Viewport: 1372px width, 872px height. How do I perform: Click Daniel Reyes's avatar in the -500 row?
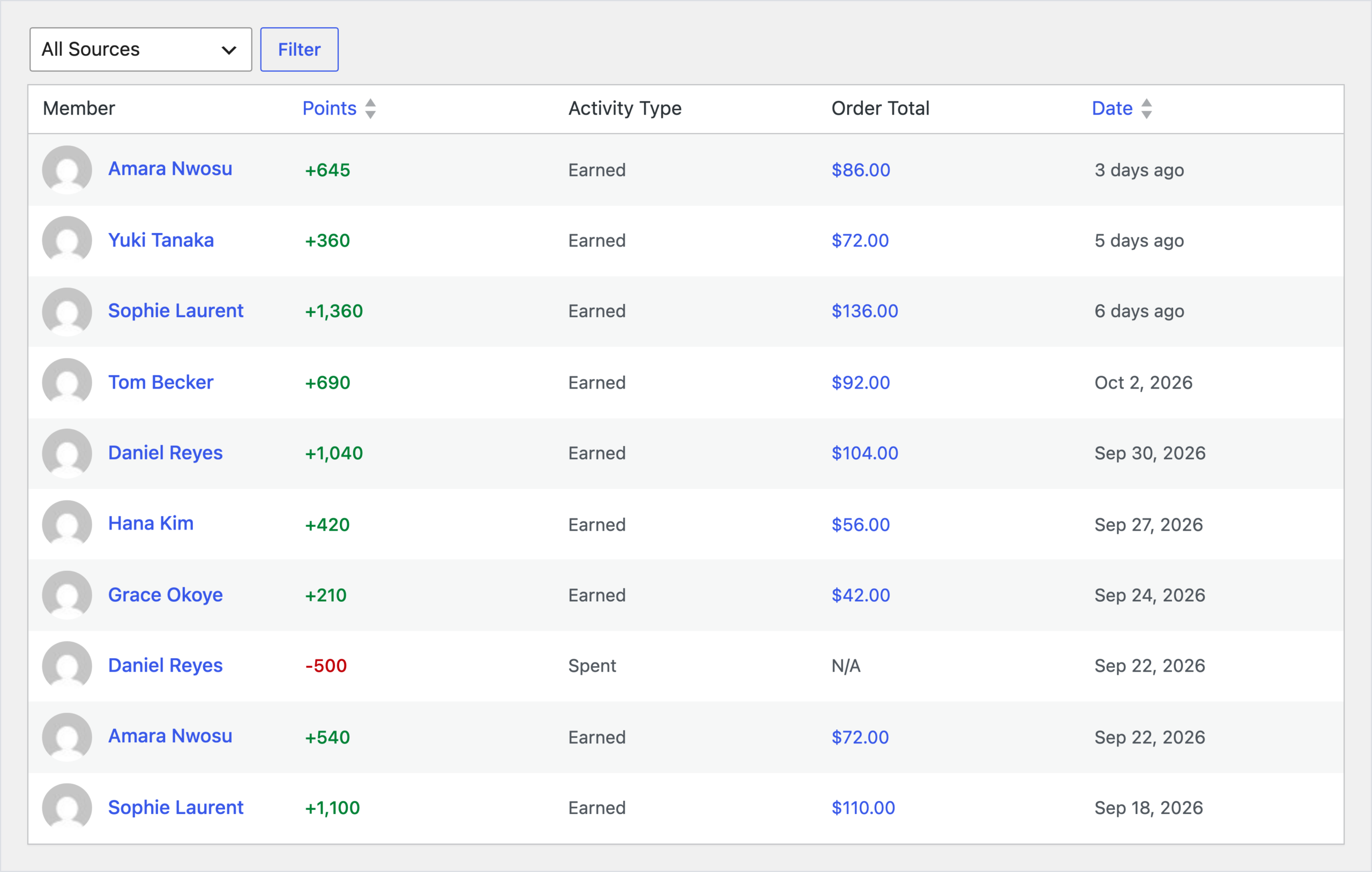click(67, 666)
